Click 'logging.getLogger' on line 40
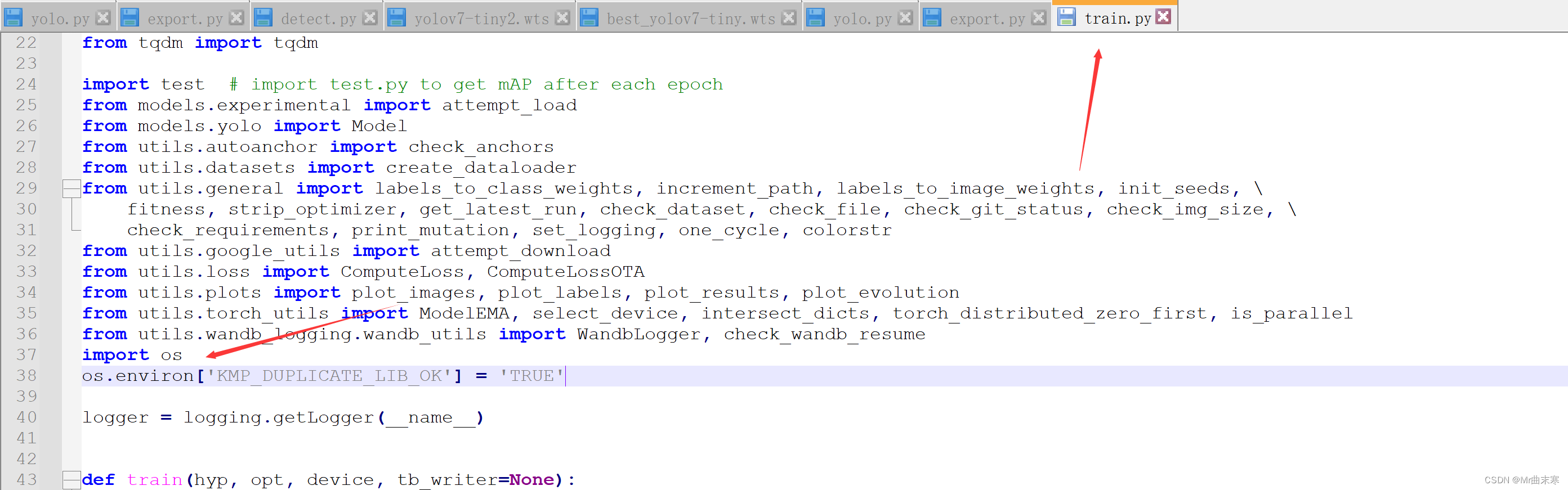The height and width of the screenshot is (490, 1568). coord(279,417)
